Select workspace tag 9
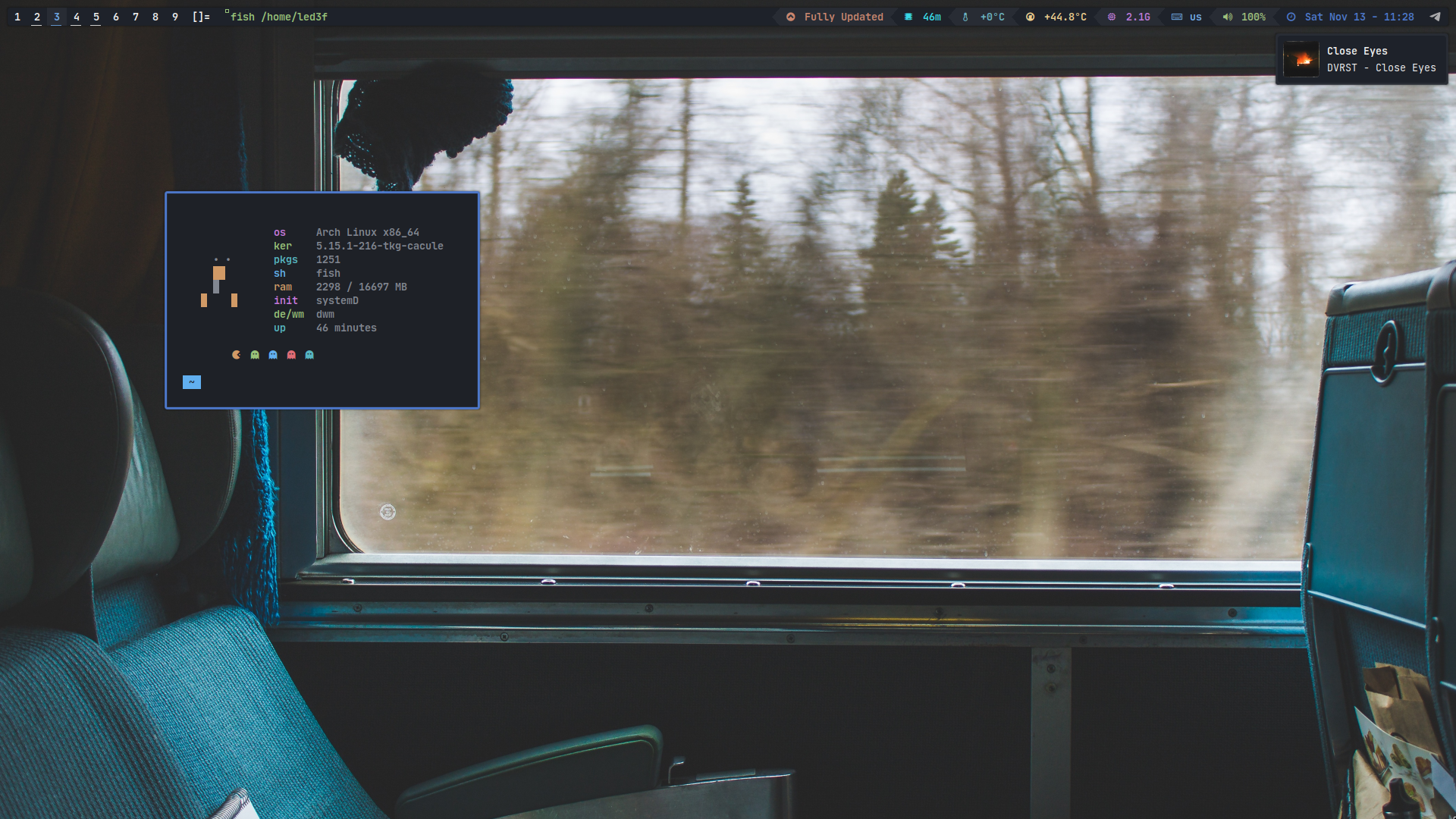 coord(175,17)
